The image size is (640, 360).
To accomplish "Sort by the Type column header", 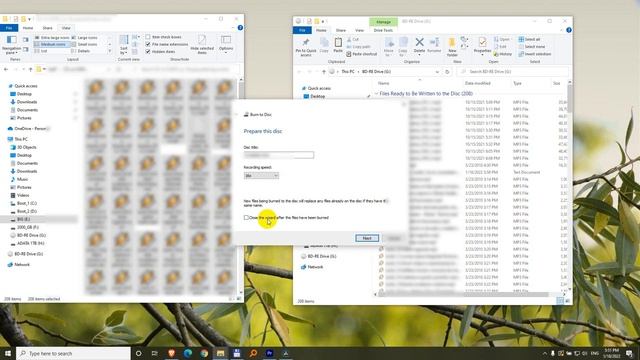I will coord(518,83).
